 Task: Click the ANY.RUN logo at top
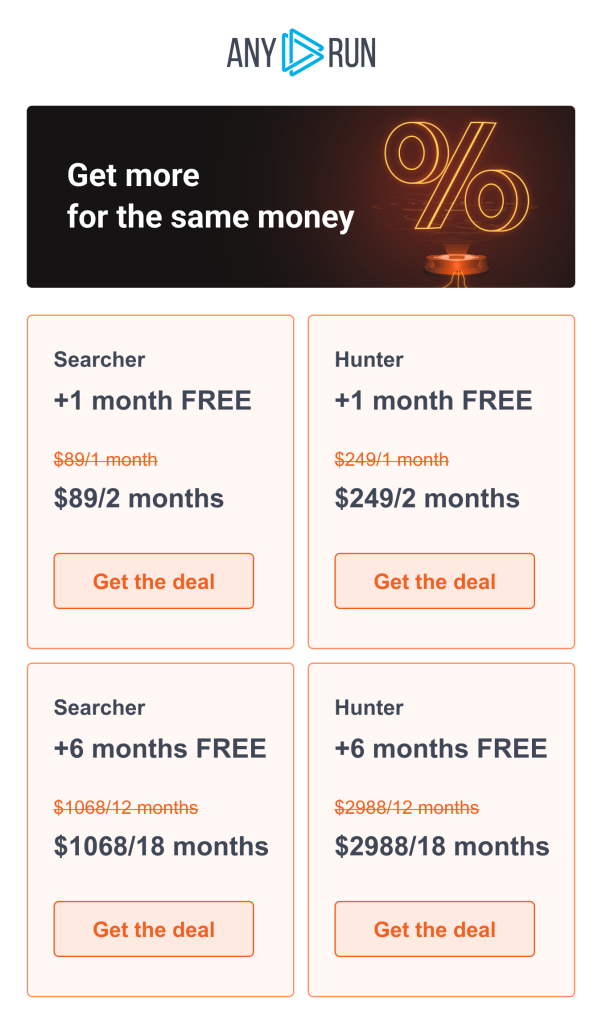[x=301, y=52]
